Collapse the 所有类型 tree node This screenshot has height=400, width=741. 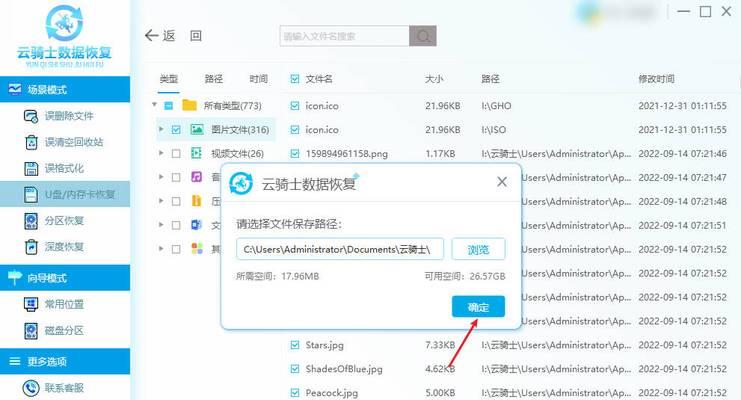155,104
